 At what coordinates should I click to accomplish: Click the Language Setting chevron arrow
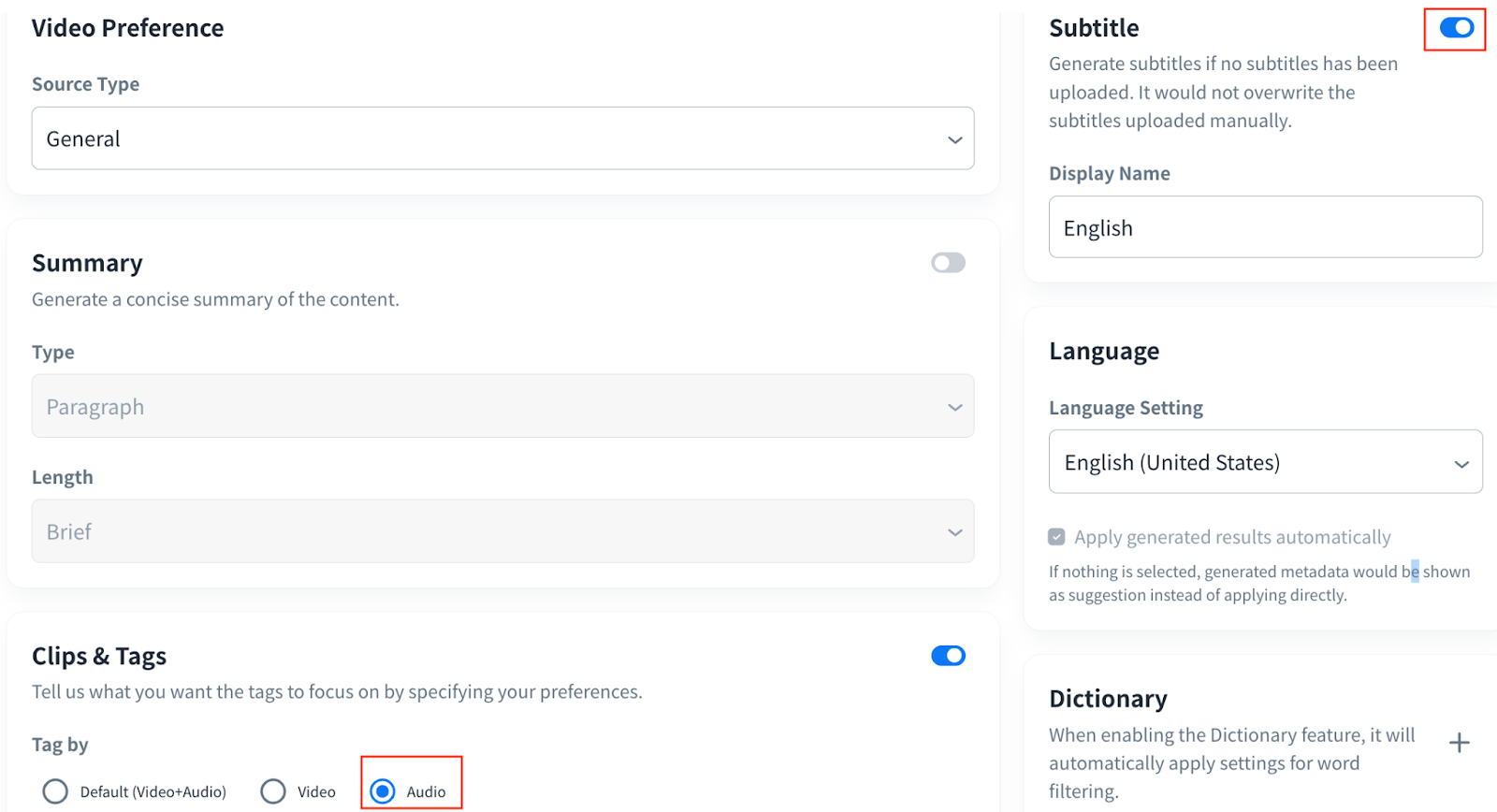(1461, 464)
